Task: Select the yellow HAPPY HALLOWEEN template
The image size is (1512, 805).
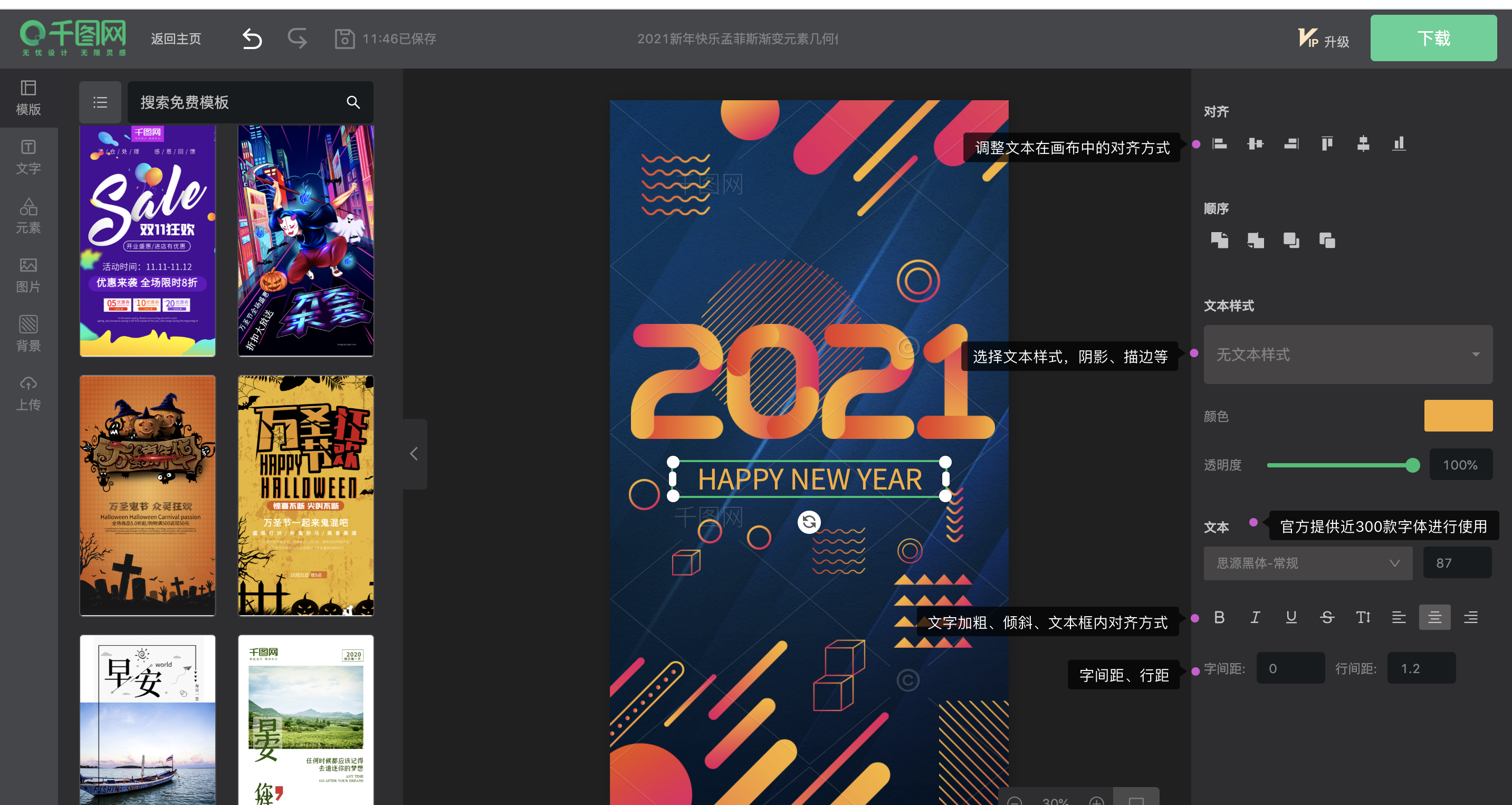Action: point(305,496)
